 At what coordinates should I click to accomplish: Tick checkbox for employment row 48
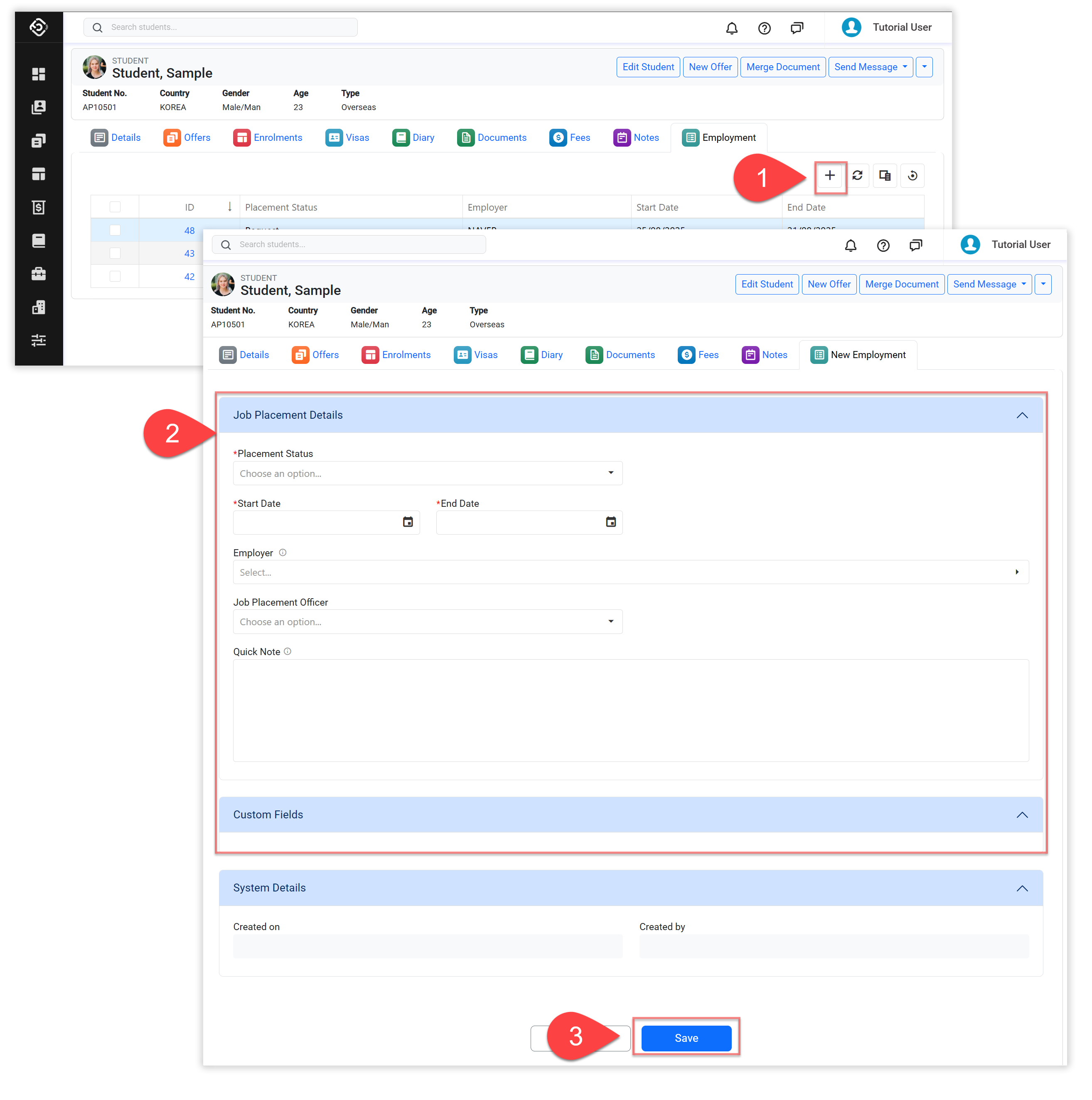tap(115, 230)
